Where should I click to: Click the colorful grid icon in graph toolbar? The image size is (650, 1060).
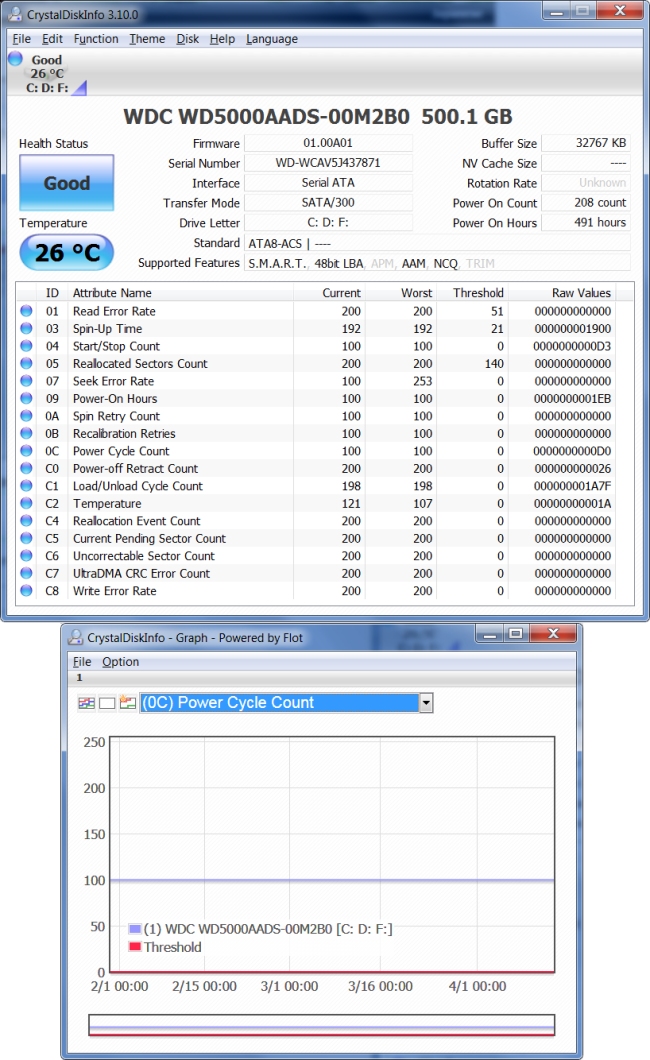pos(86,703)
